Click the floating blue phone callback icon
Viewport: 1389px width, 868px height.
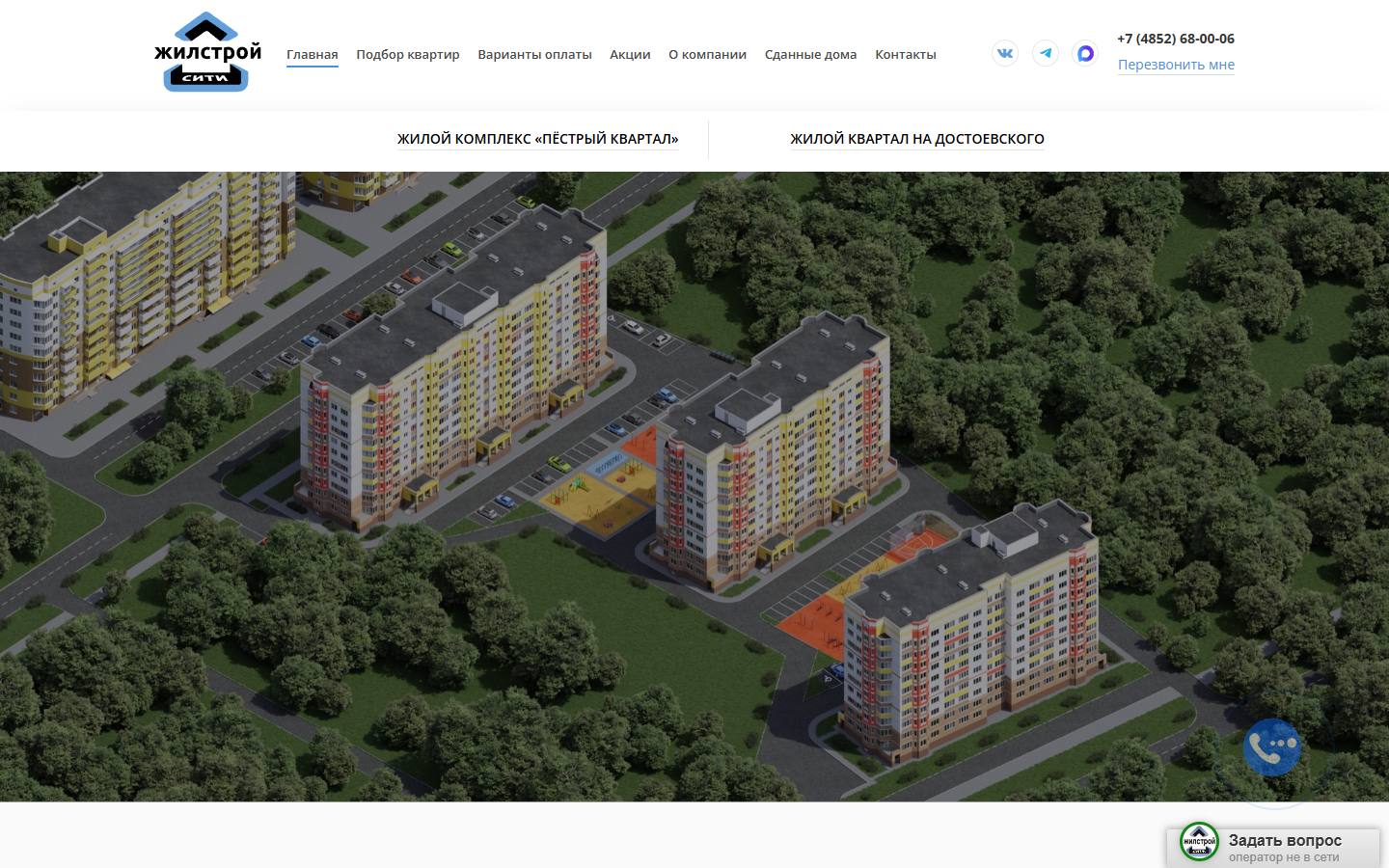pos(1272,747)
